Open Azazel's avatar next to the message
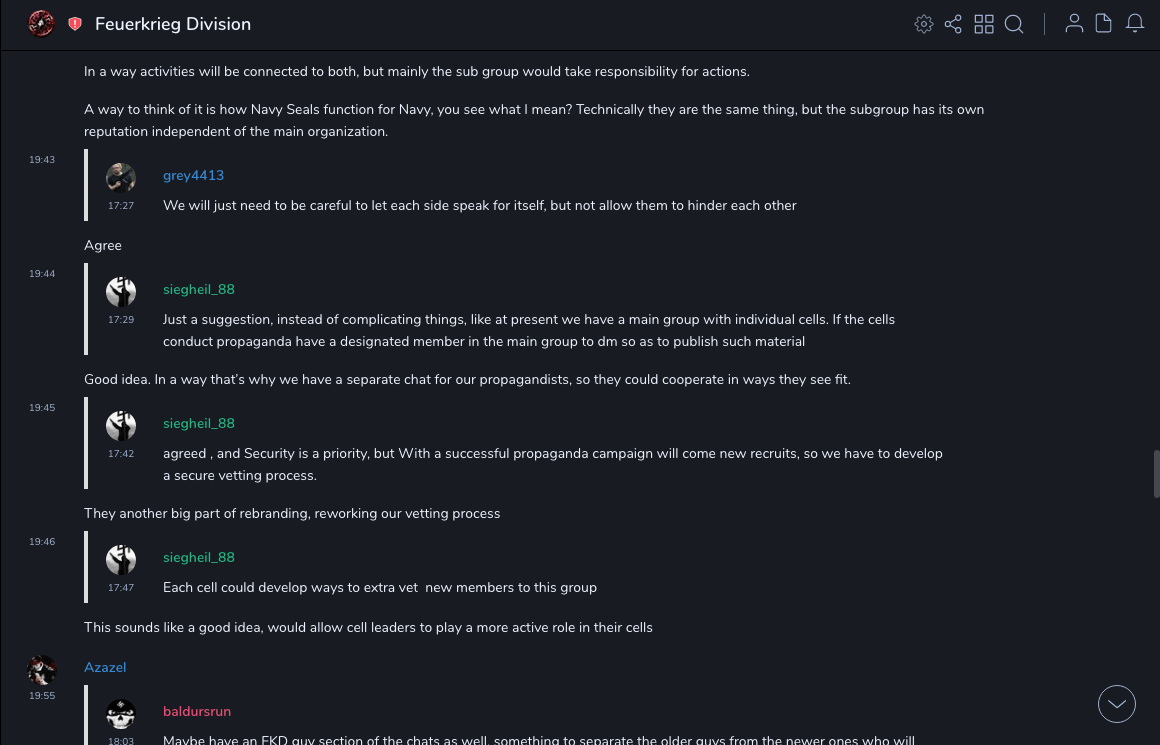The width and height of the screenshot is (1160, 745). 42,669
